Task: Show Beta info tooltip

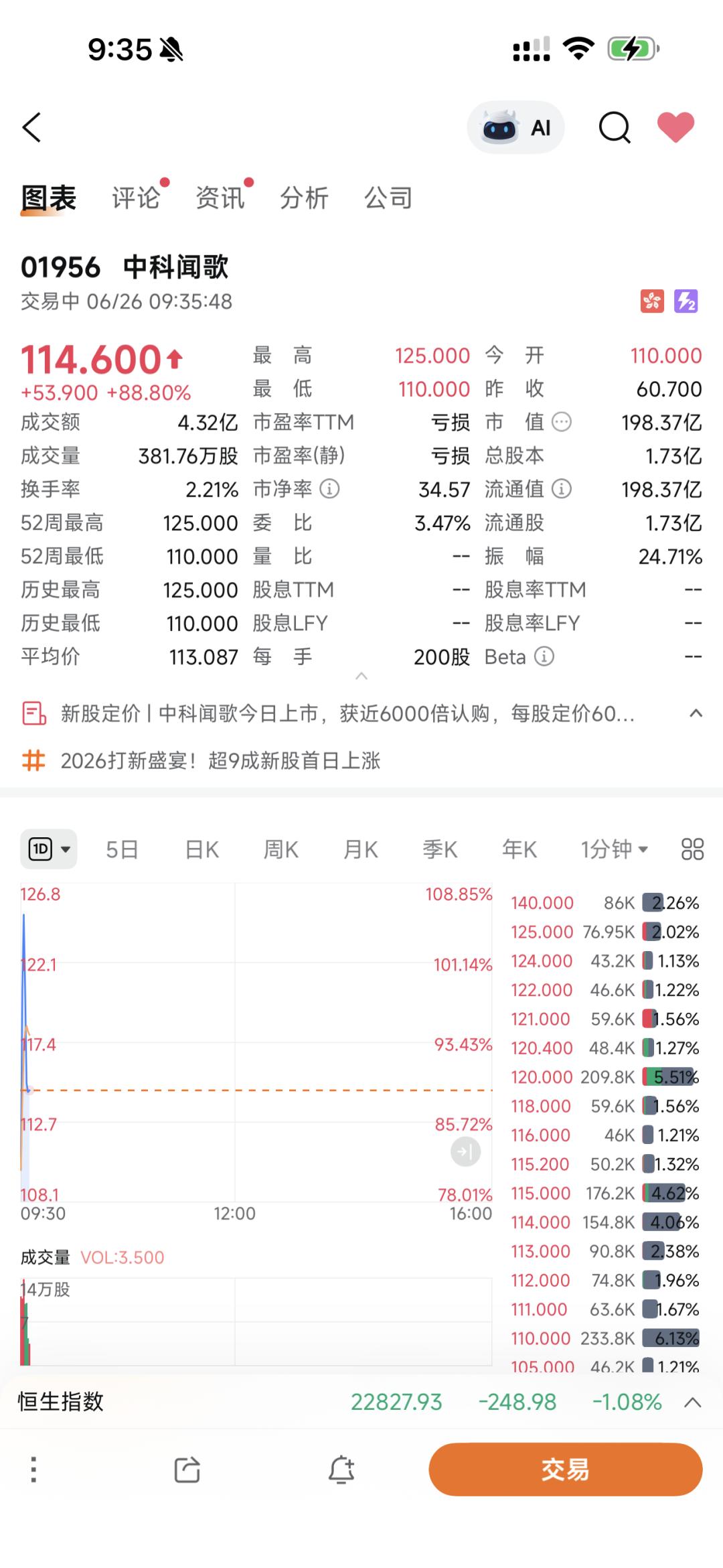Action: pyautogui.click(x=544, y=656)
